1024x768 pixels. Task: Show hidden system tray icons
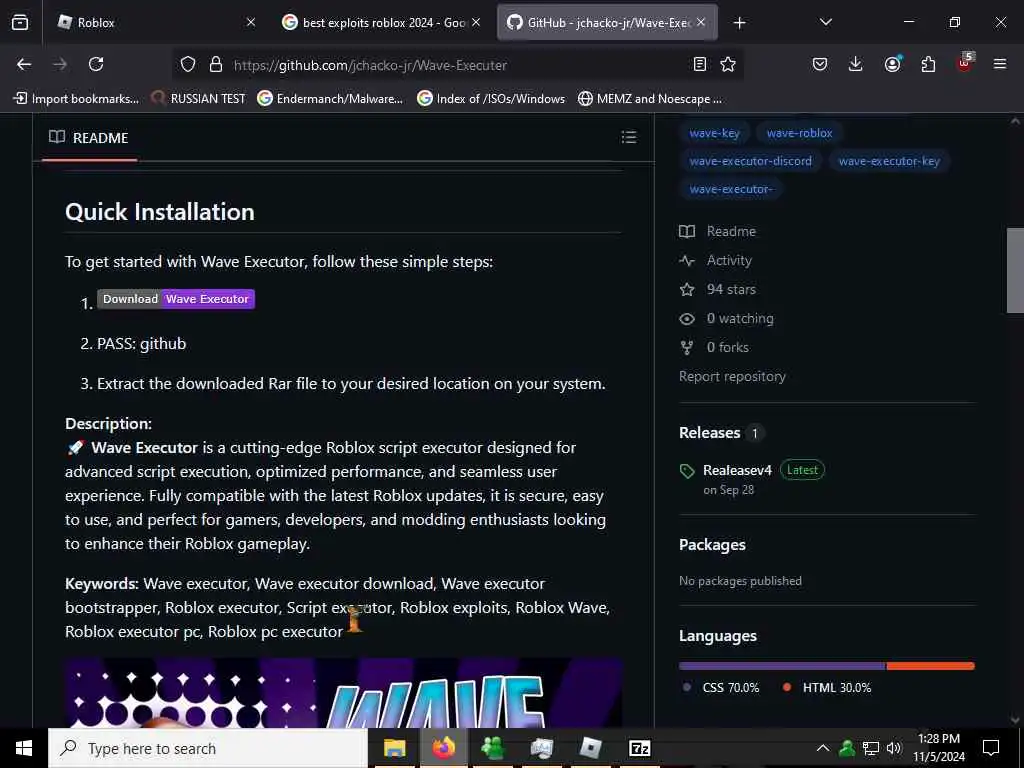[x=823, y=748]
